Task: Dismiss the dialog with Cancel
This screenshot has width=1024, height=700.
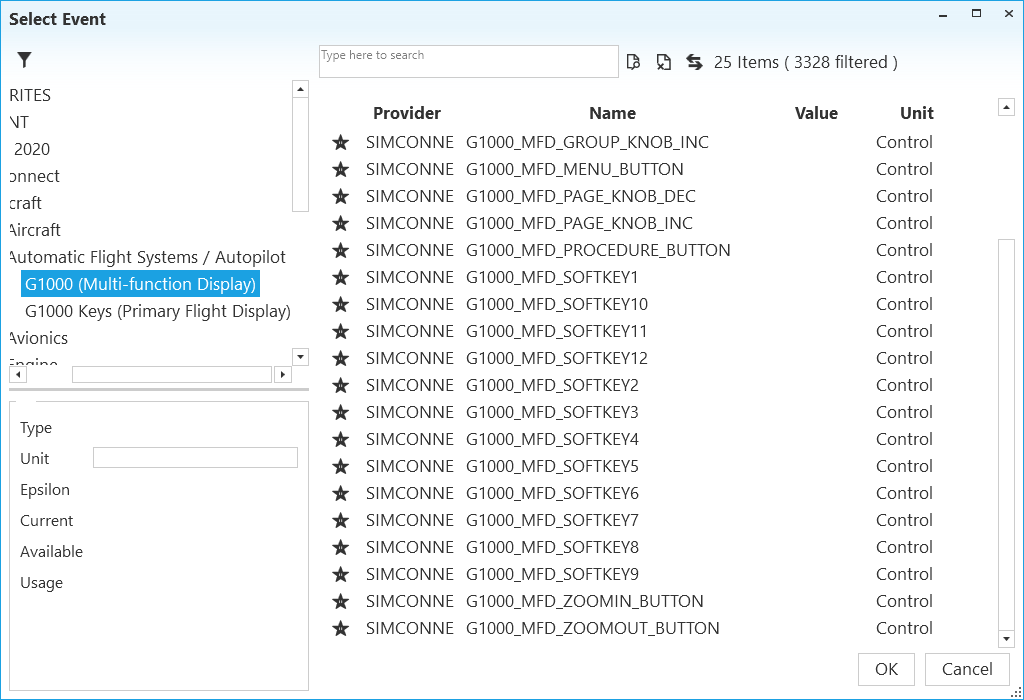Action: click(967, 669)
